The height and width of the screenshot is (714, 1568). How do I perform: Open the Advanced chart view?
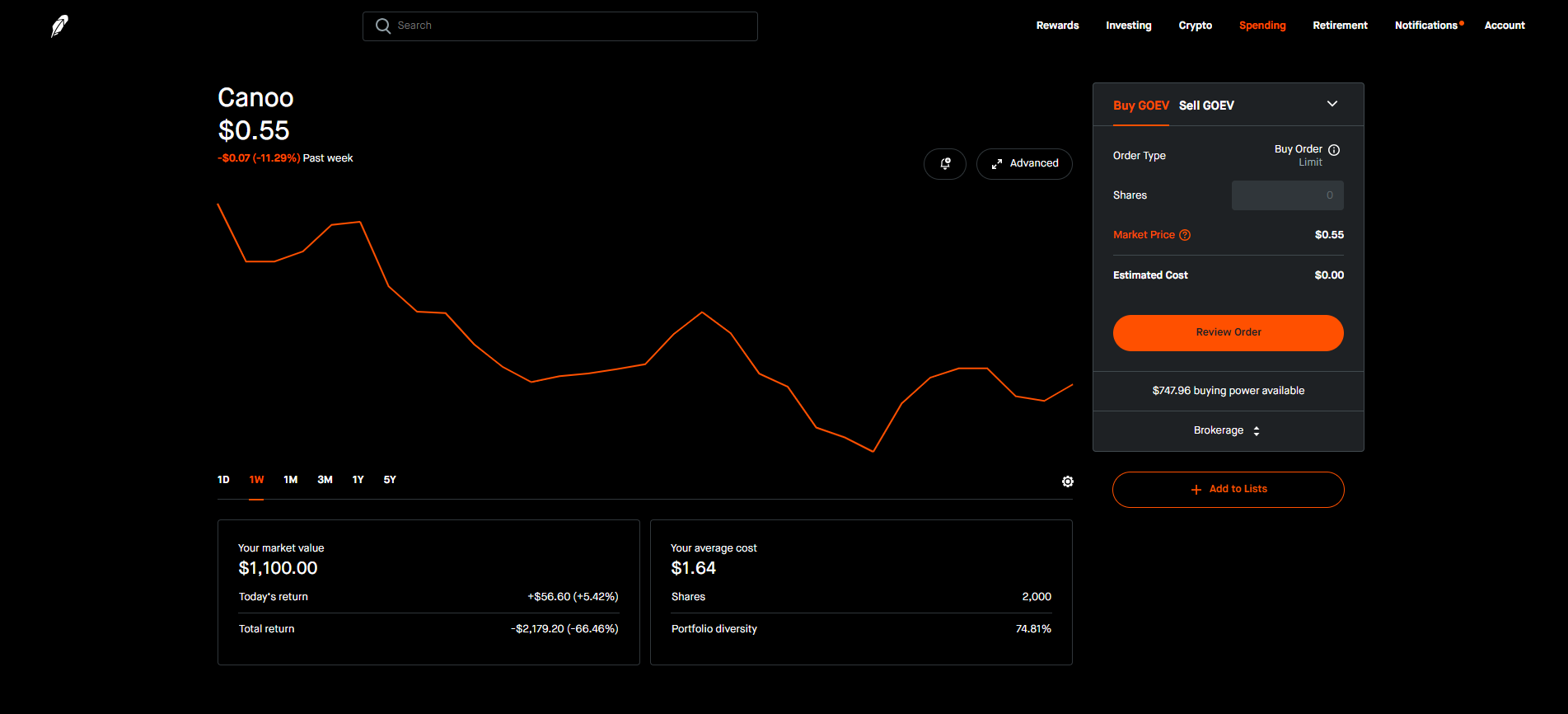coord(1024,163)
